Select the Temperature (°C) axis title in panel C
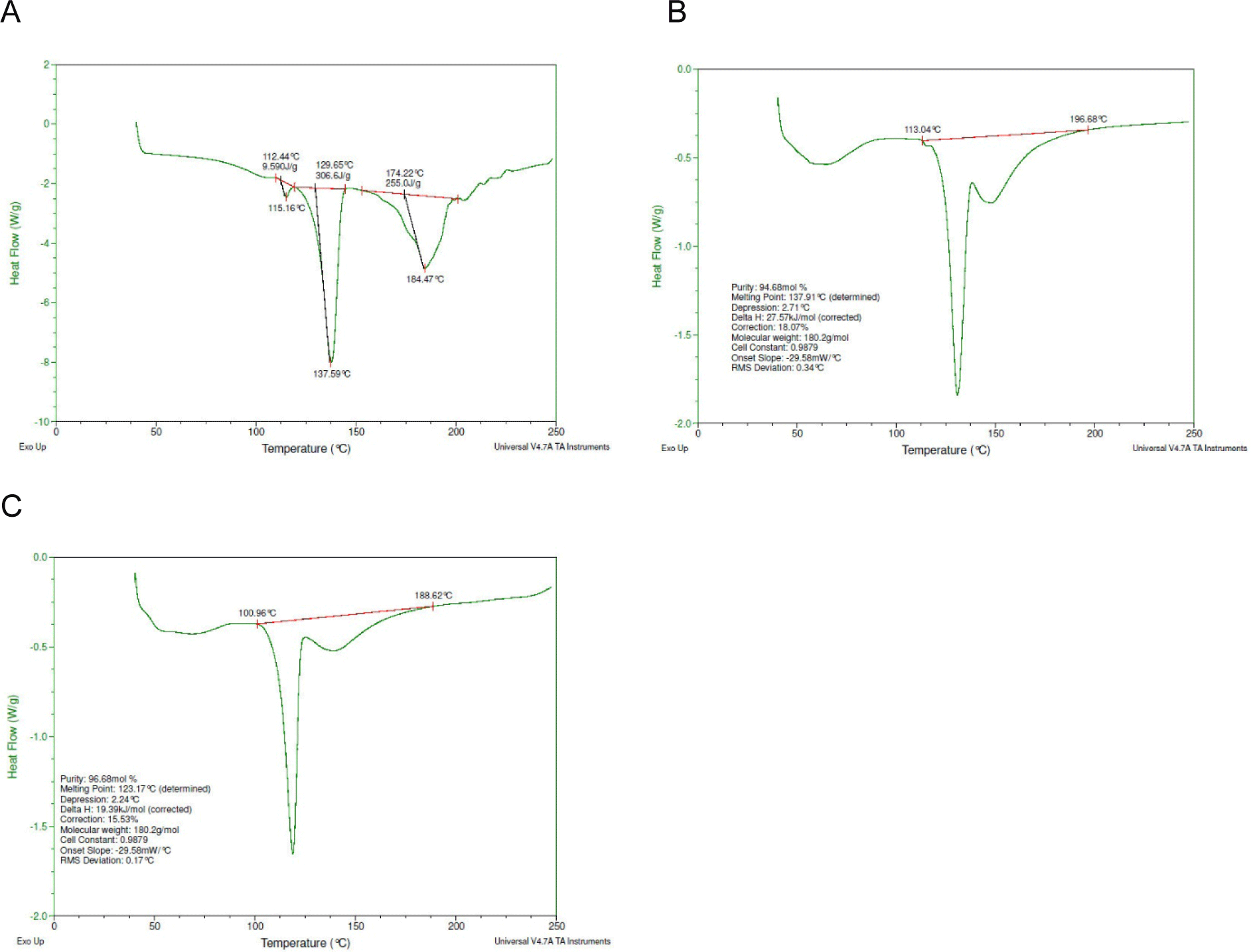The width and height of the screenshot is (1251, 952). [305, 943]
